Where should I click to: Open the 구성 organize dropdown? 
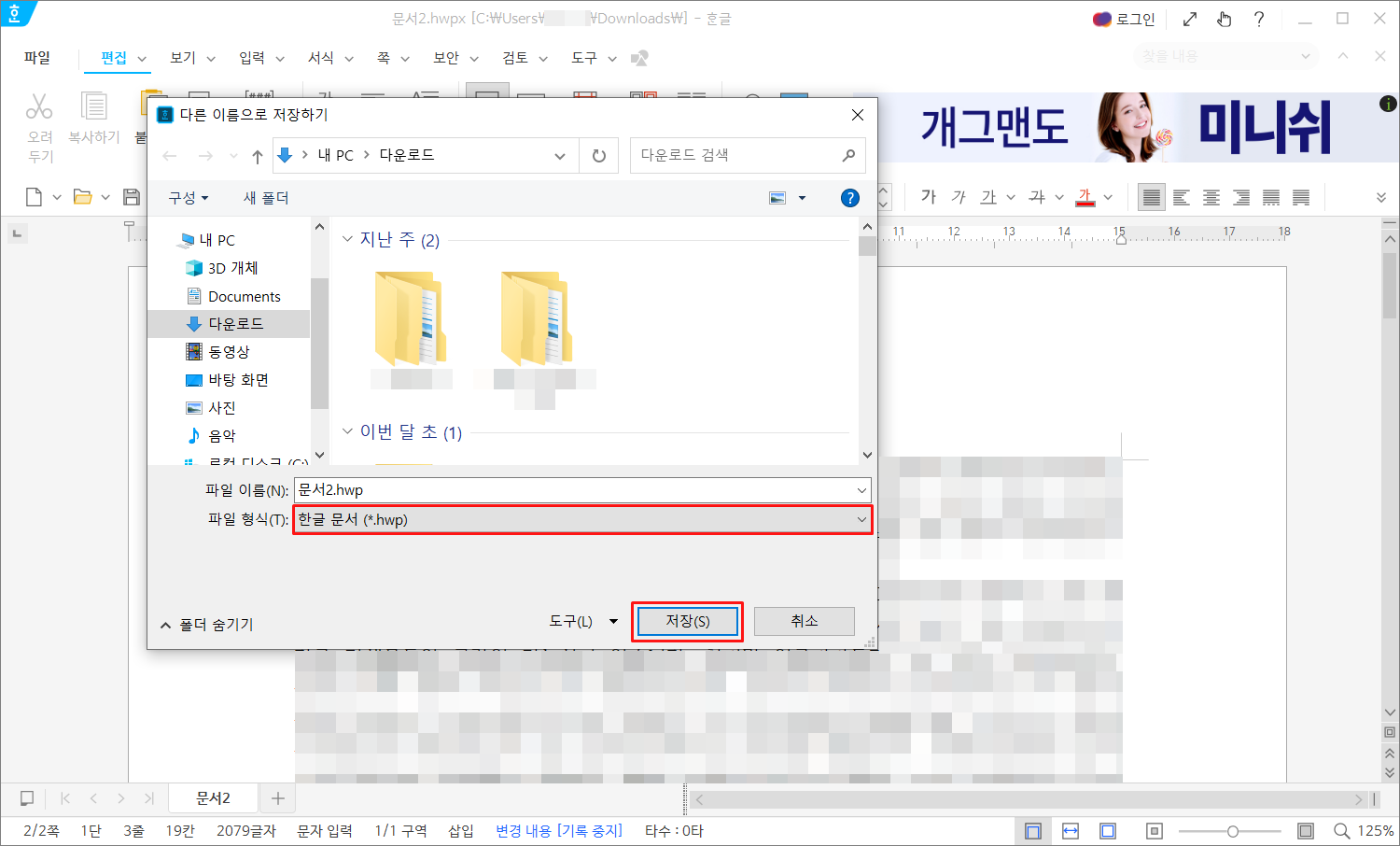pos(188,198)
